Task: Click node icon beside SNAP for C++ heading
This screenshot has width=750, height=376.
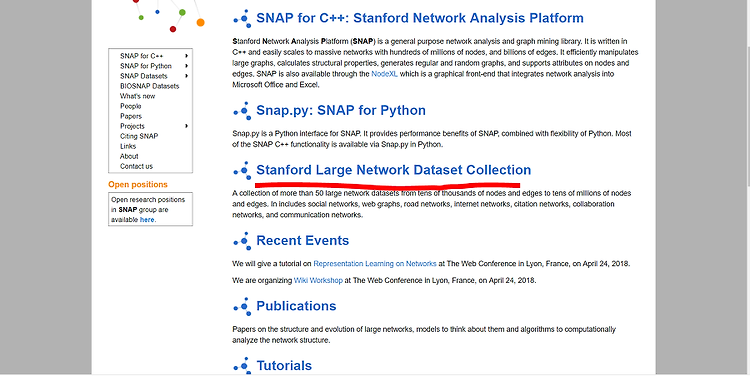Action: point(243,18)
